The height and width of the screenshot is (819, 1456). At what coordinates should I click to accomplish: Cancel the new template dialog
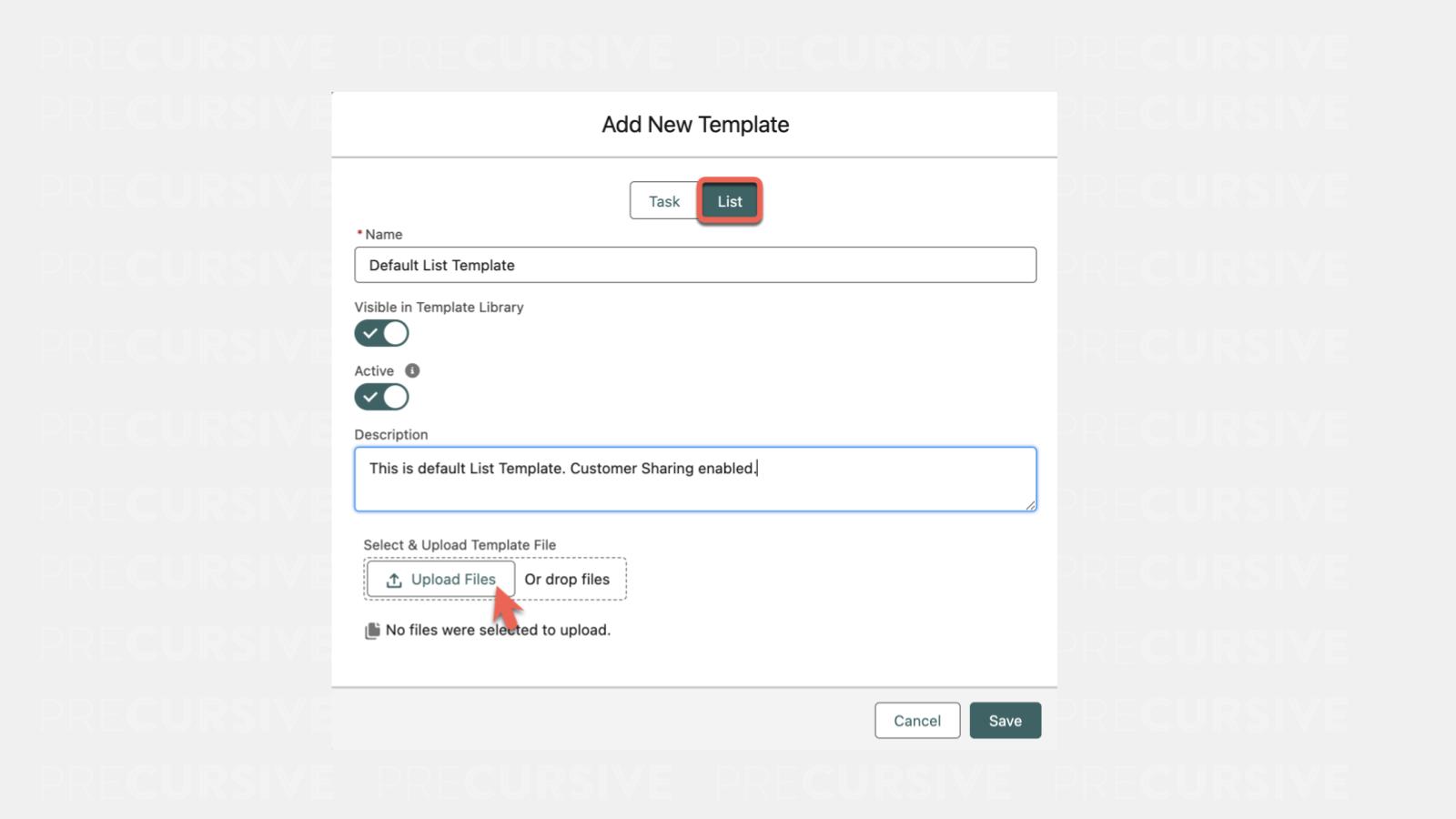point(916,721)
